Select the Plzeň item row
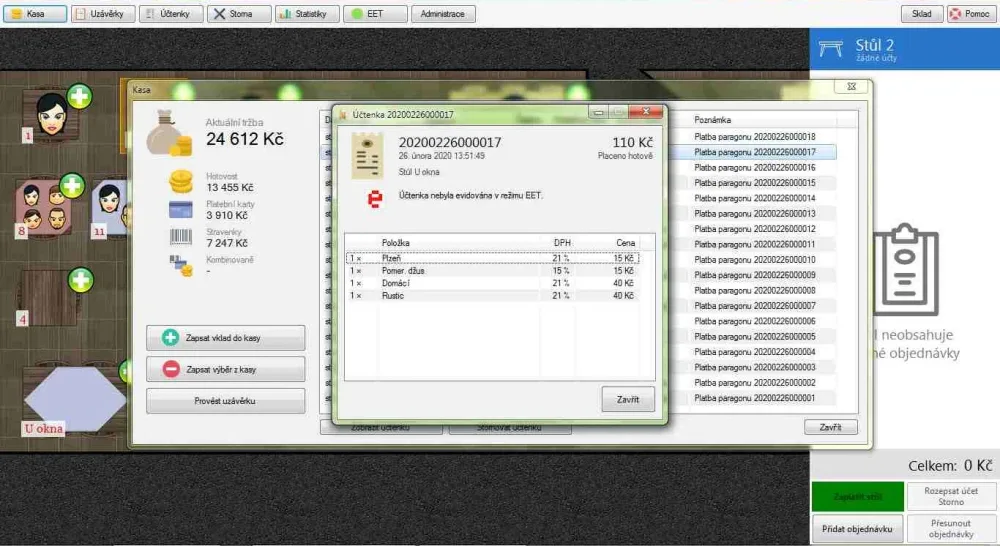Screen dimensions: 1000x546 coord(492,258)
